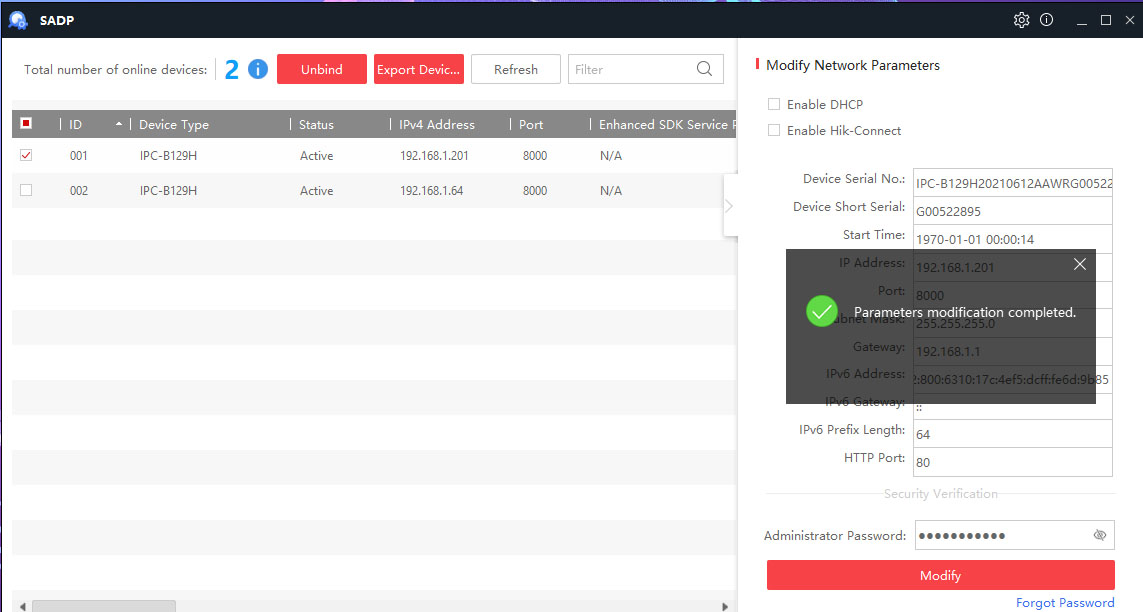Image resolution: width=1143 pixels, height=612 pixels.
Task: Click the Start Time field
Action: tap(1013, 239)
